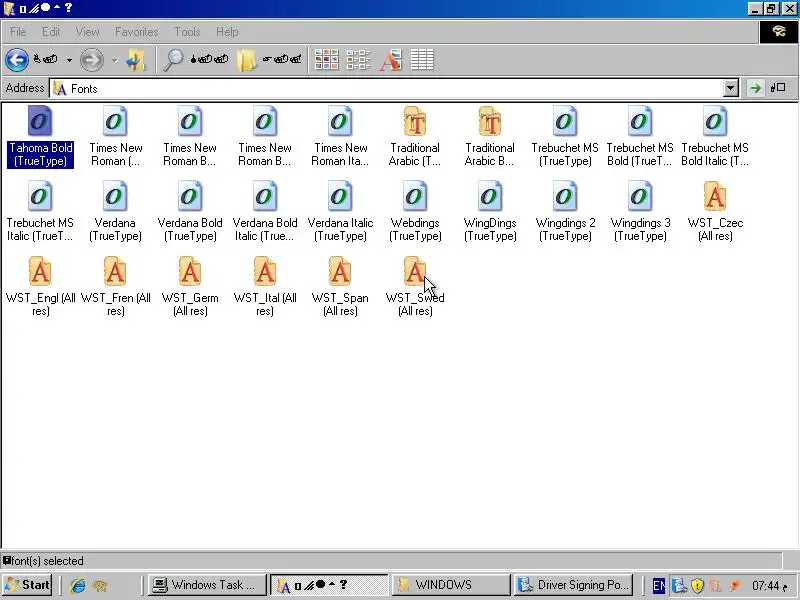Select Traditional Arabic B... font

[490, 136]
